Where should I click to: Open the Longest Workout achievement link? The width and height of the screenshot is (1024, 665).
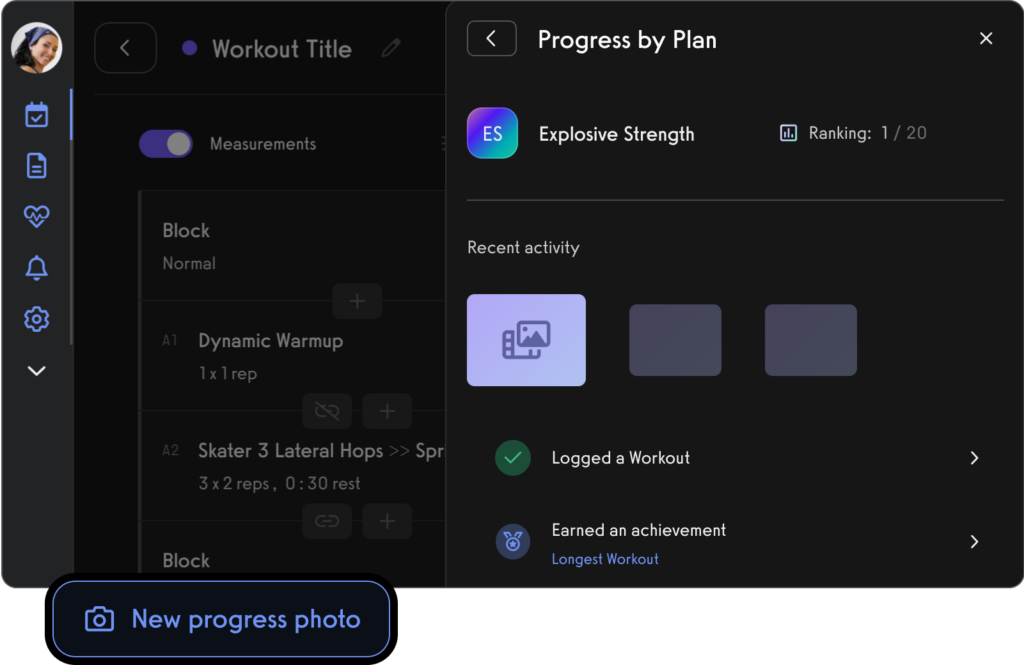pos(605,559)
